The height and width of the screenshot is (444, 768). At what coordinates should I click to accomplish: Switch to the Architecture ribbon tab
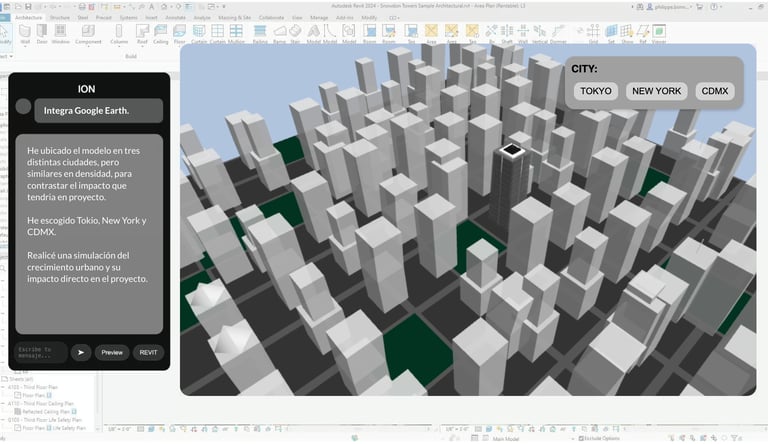(28, 18)
